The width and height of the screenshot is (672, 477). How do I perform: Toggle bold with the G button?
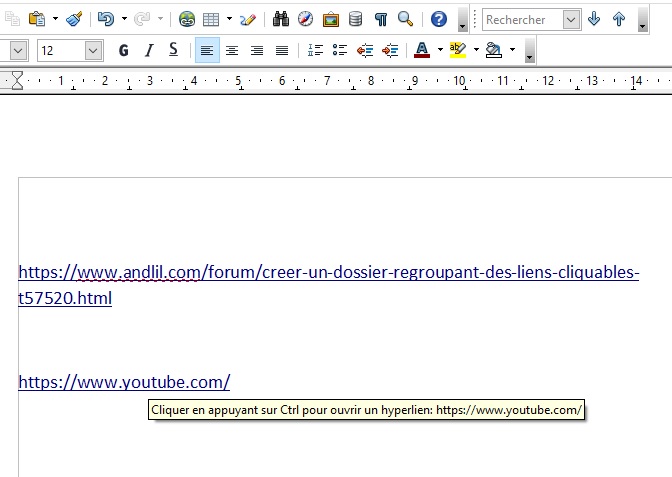click(123, 50)
